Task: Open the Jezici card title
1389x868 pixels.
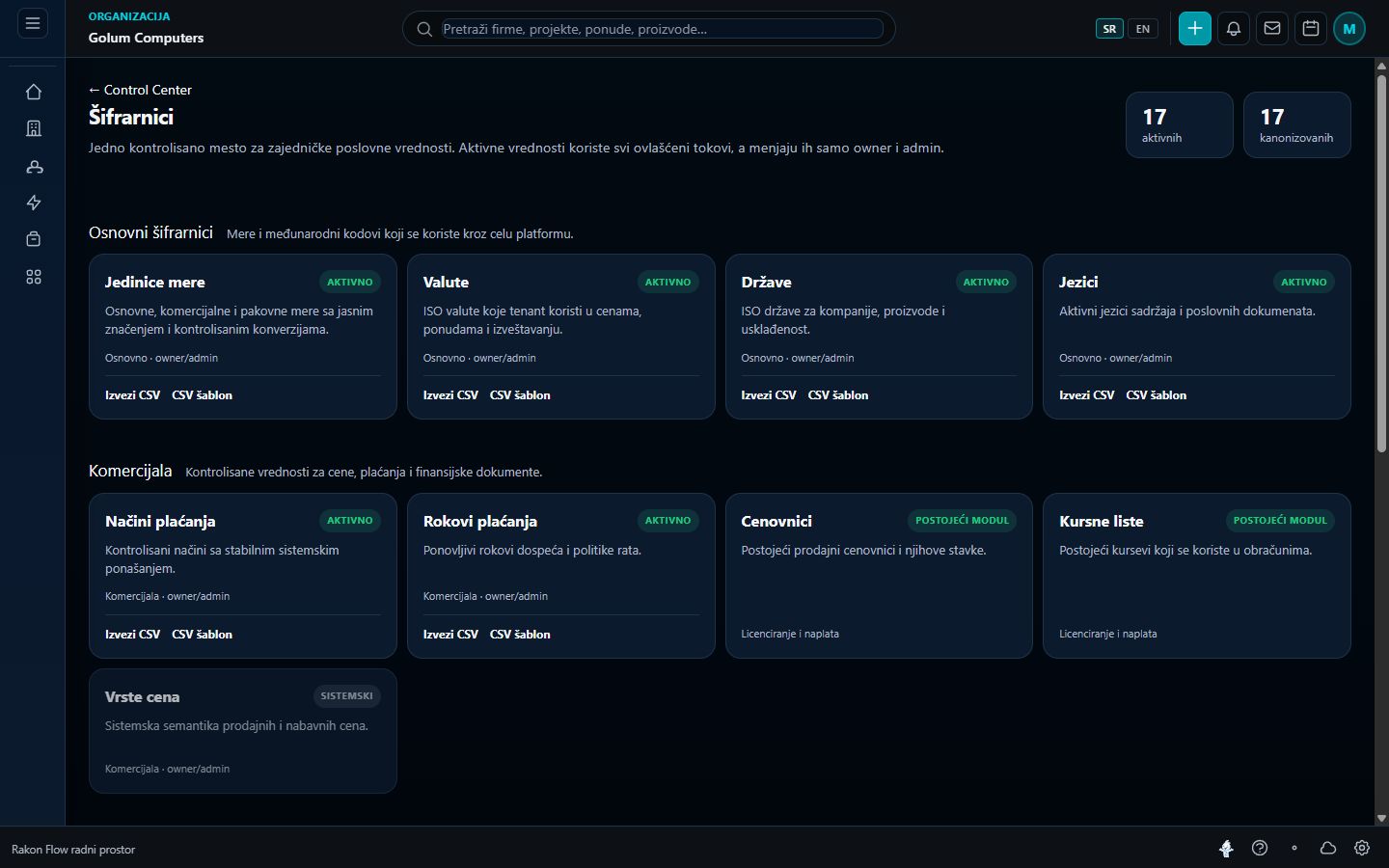Action: pos(1078,282)
